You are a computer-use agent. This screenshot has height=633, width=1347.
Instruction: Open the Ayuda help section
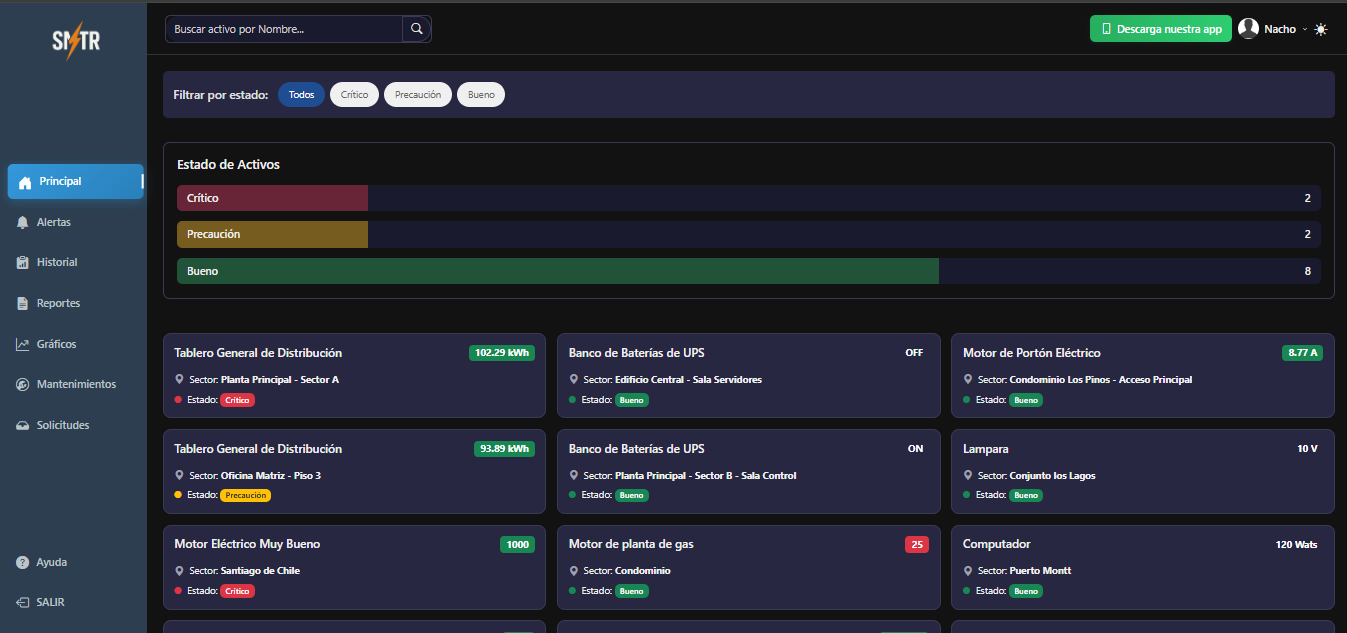pos(48,562)
